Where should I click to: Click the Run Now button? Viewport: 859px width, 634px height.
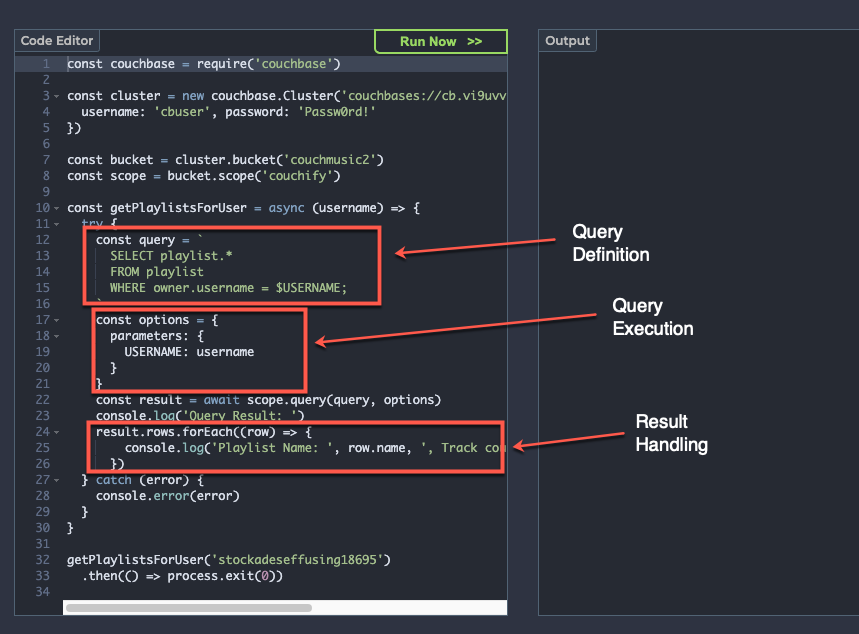441,42
